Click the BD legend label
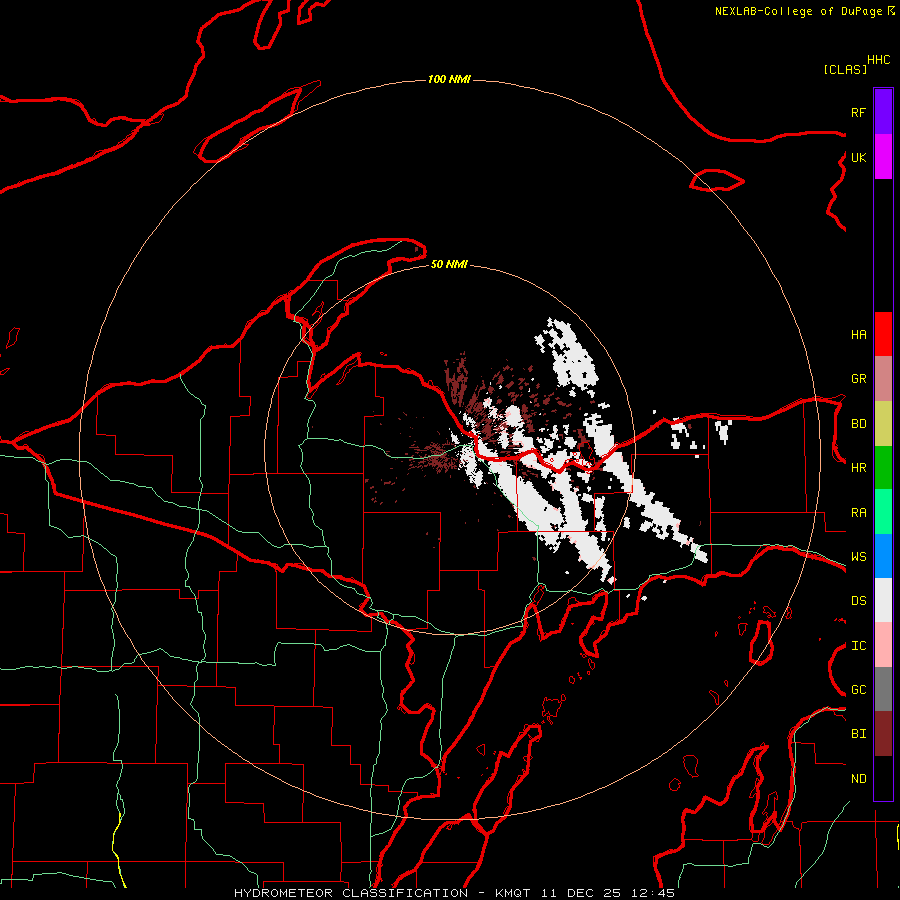Screen dimensions: 900x900 (x=858, y=424)
